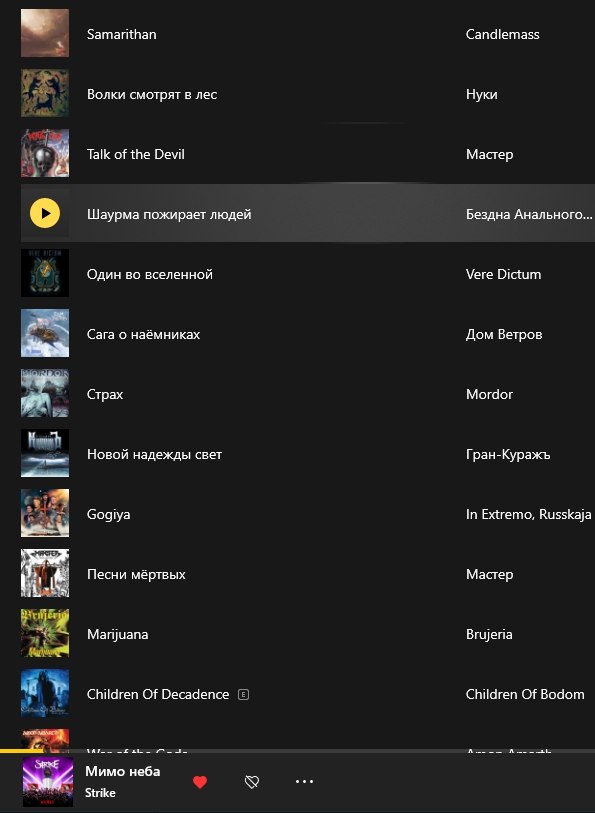Select Страх album cover by Mordor
Image resolution: width=595 pixels, height=813 pixels.
(45, 394)
